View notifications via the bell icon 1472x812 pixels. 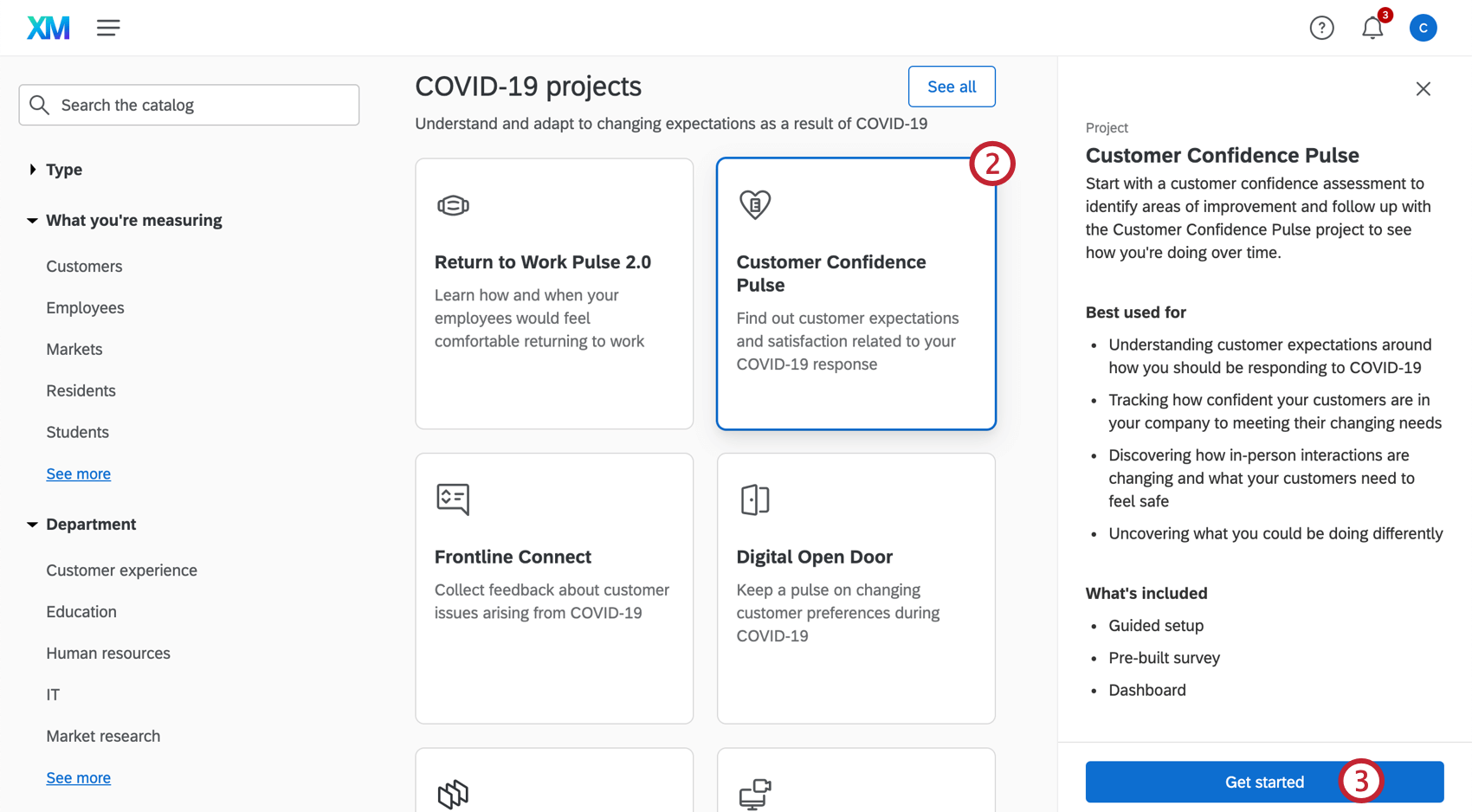pyautogui.click(x=1372, y=28)
